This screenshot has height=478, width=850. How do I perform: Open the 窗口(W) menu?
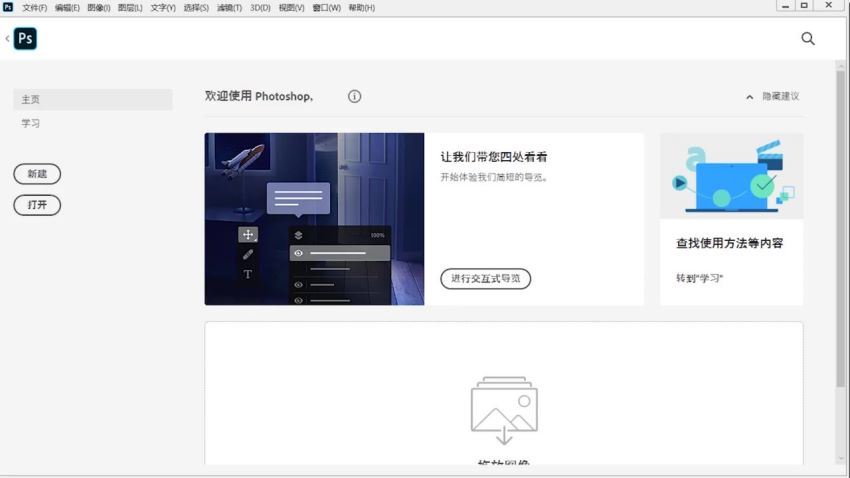point(326,8)
